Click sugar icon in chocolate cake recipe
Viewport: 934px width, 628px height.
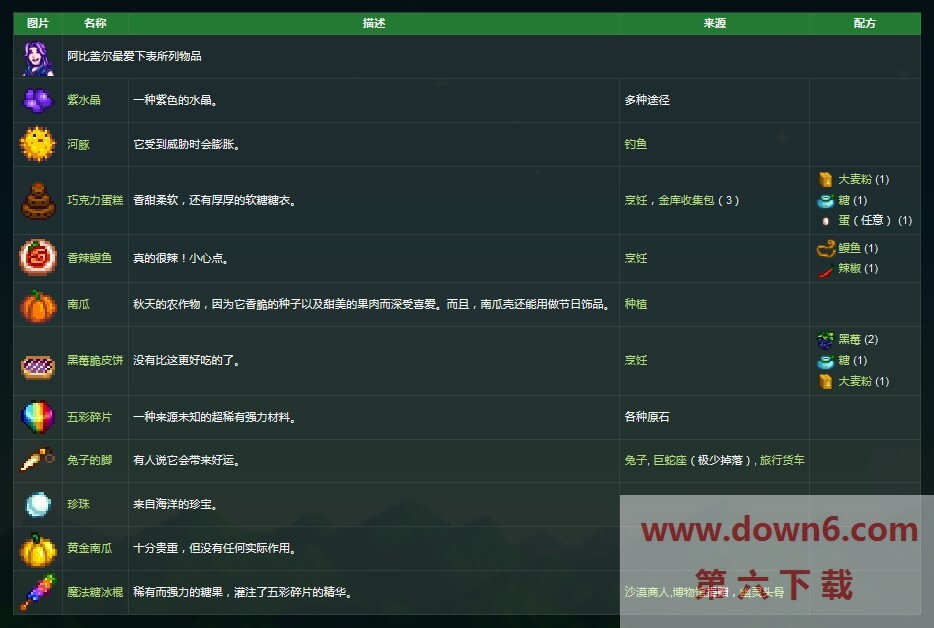click(x=826, y=201)
